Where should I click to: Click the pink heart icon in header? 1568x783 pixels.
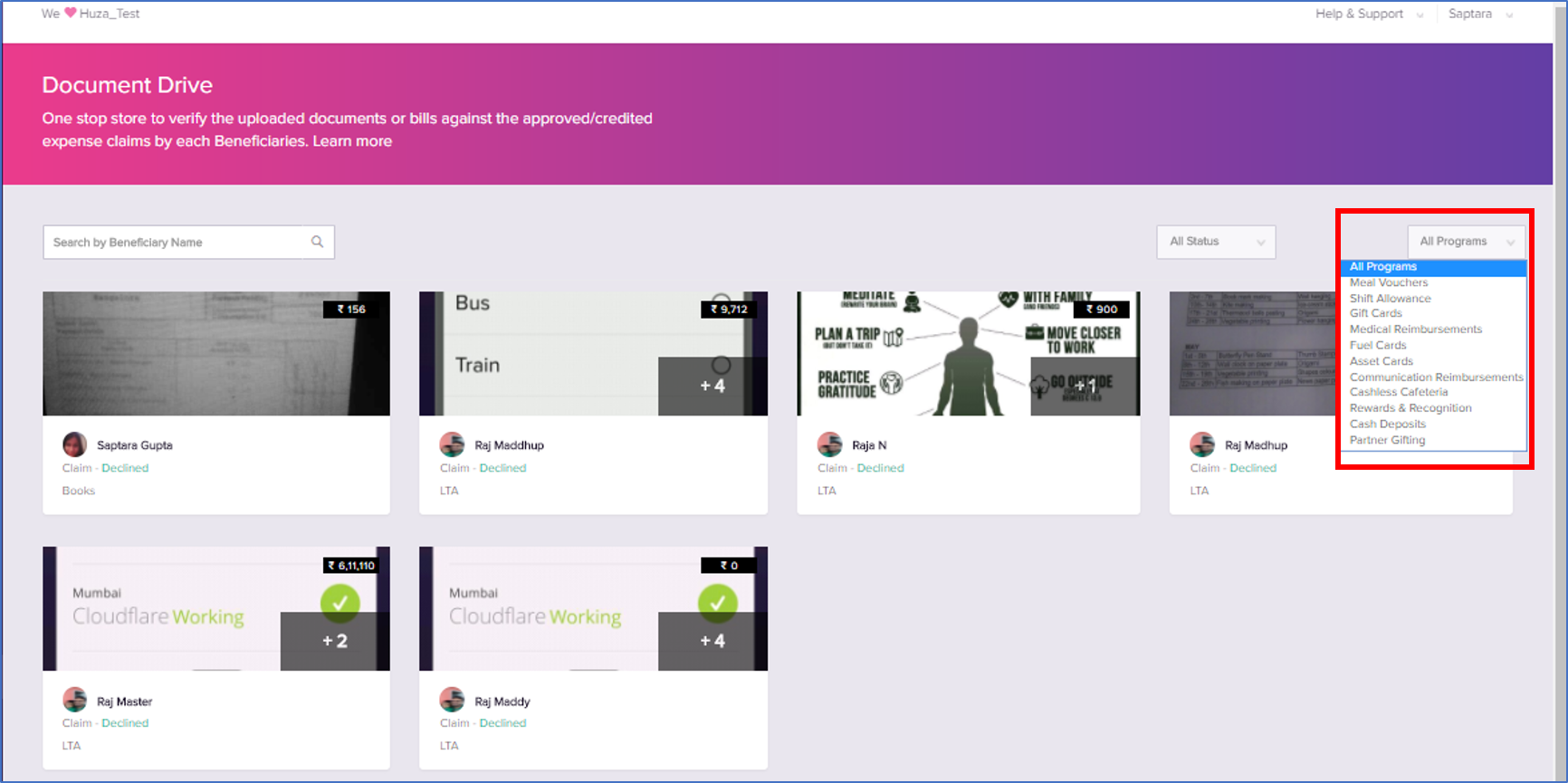(x=71, y=13)
